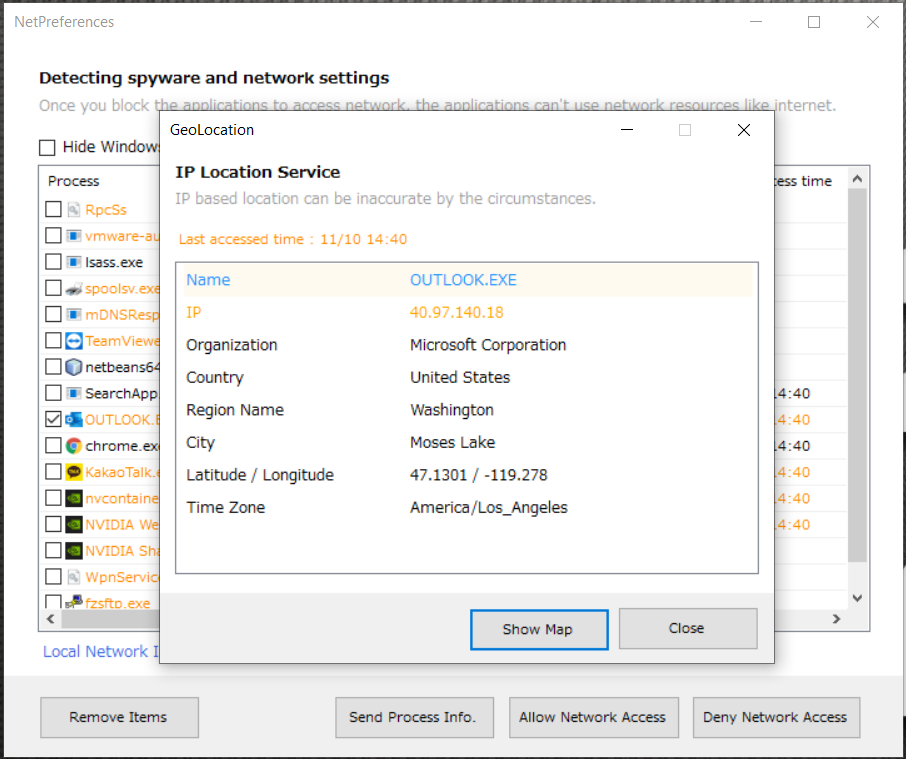The width and height of the screenshot is (906, 759).
Task: Click the vmware-au process icon
Action: click(x=73, y=236)
